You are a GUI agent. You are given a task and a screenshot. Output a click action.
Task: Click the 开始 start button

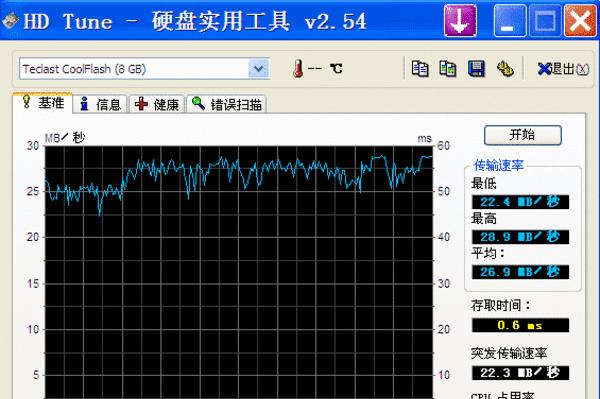523,135
